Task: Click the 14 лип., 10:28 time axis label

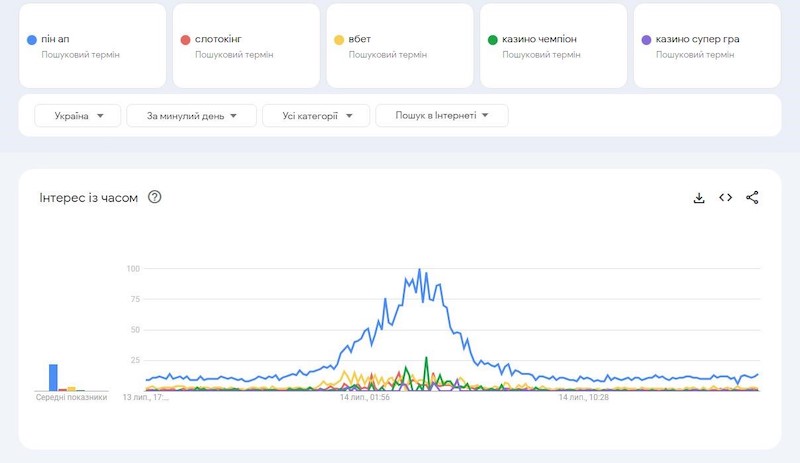Action: 584,397
